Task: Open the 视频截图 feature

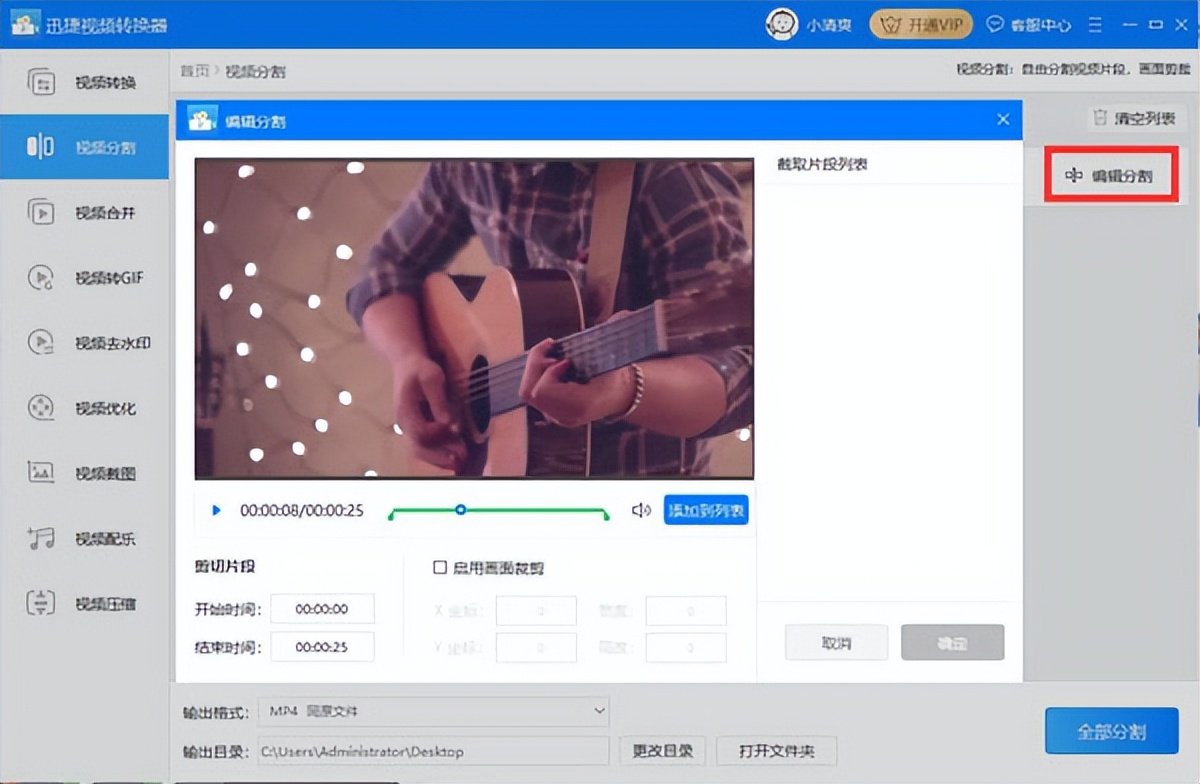Action: click(x=84, y=472)
